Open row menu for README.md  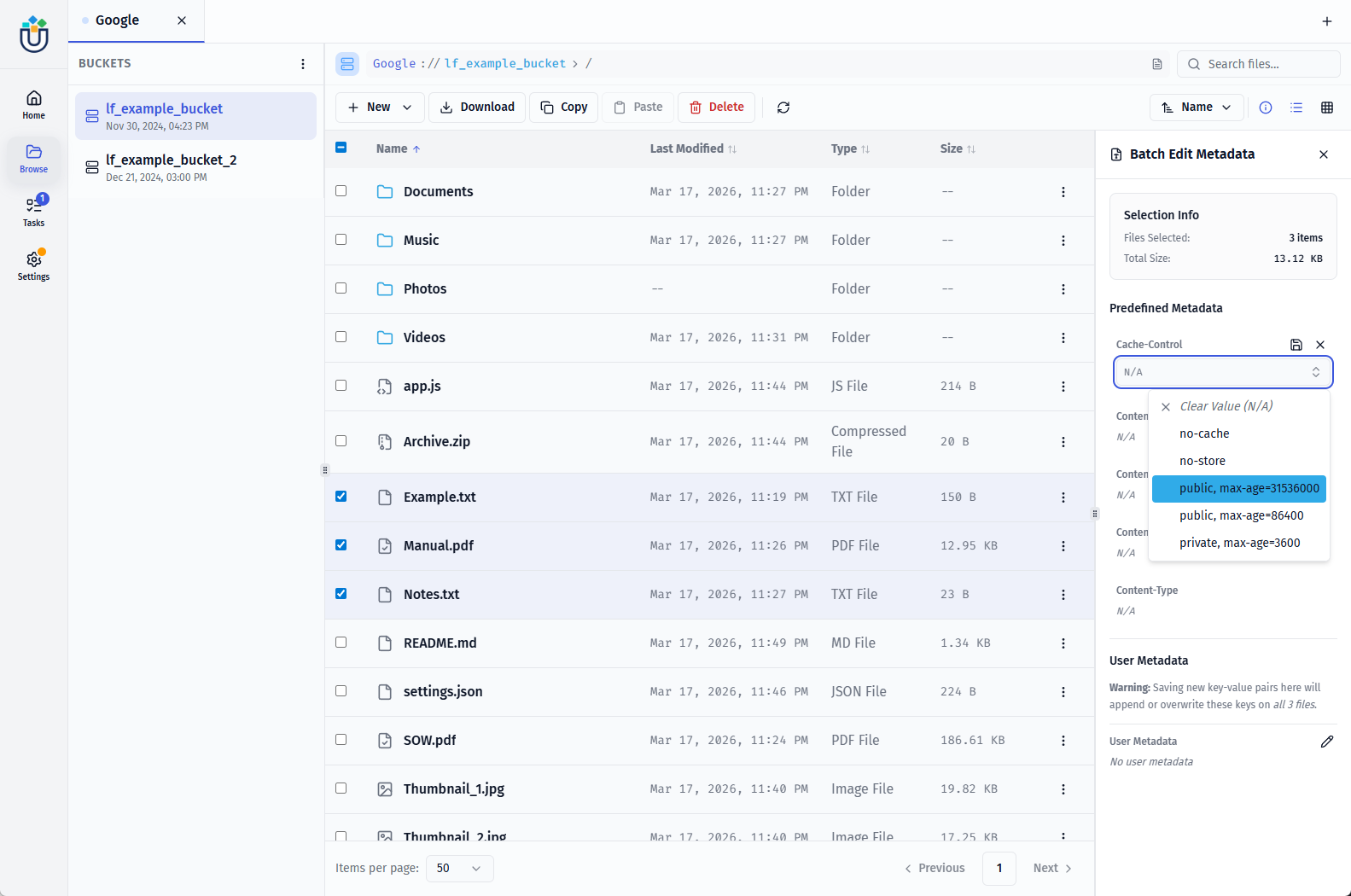point(1063,643)
